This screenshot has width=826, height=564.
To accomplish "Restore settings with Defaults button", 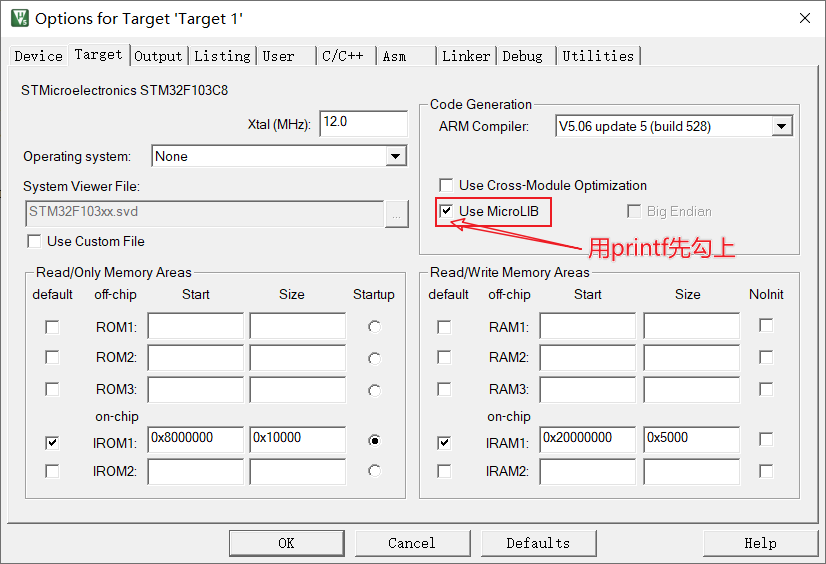I will [538, 543].
